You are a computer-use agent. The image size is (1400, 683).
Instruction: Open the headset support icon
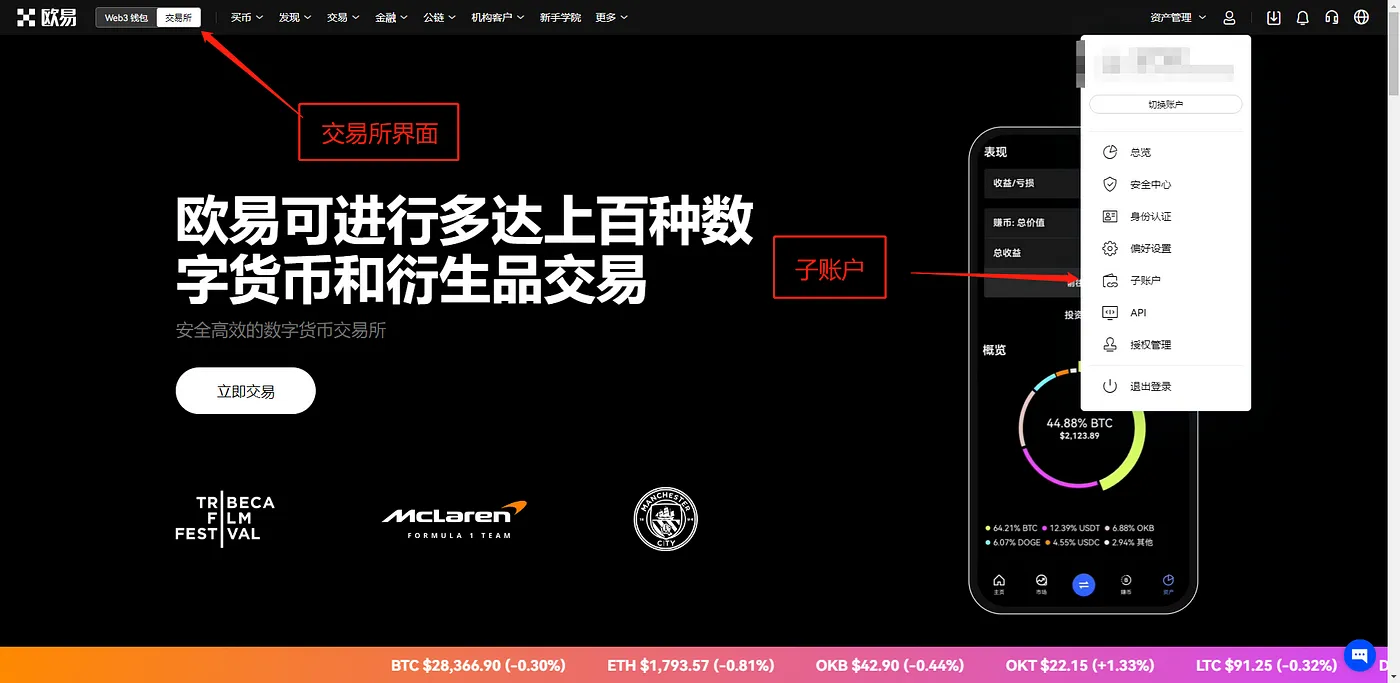click(x=1331, y=17)
